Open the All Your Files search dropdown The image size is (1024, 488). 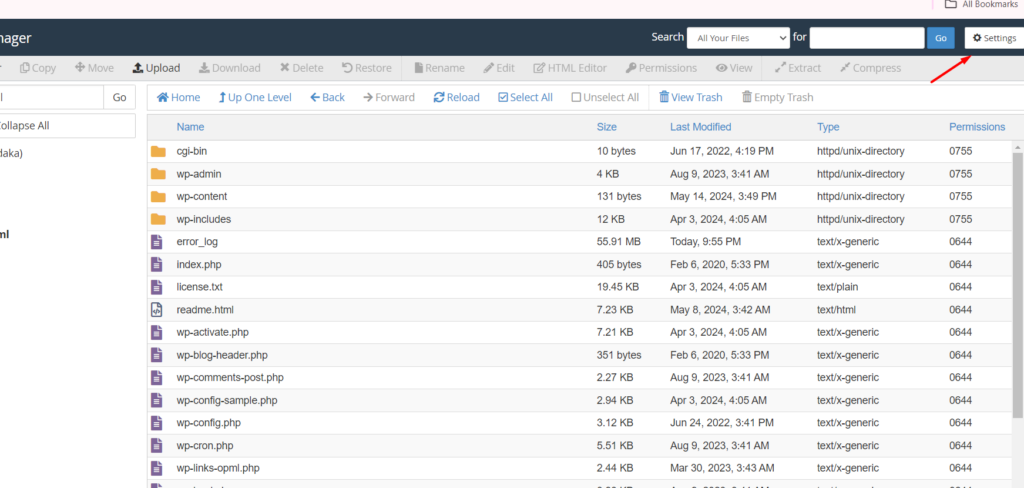(x=738, y=38)
